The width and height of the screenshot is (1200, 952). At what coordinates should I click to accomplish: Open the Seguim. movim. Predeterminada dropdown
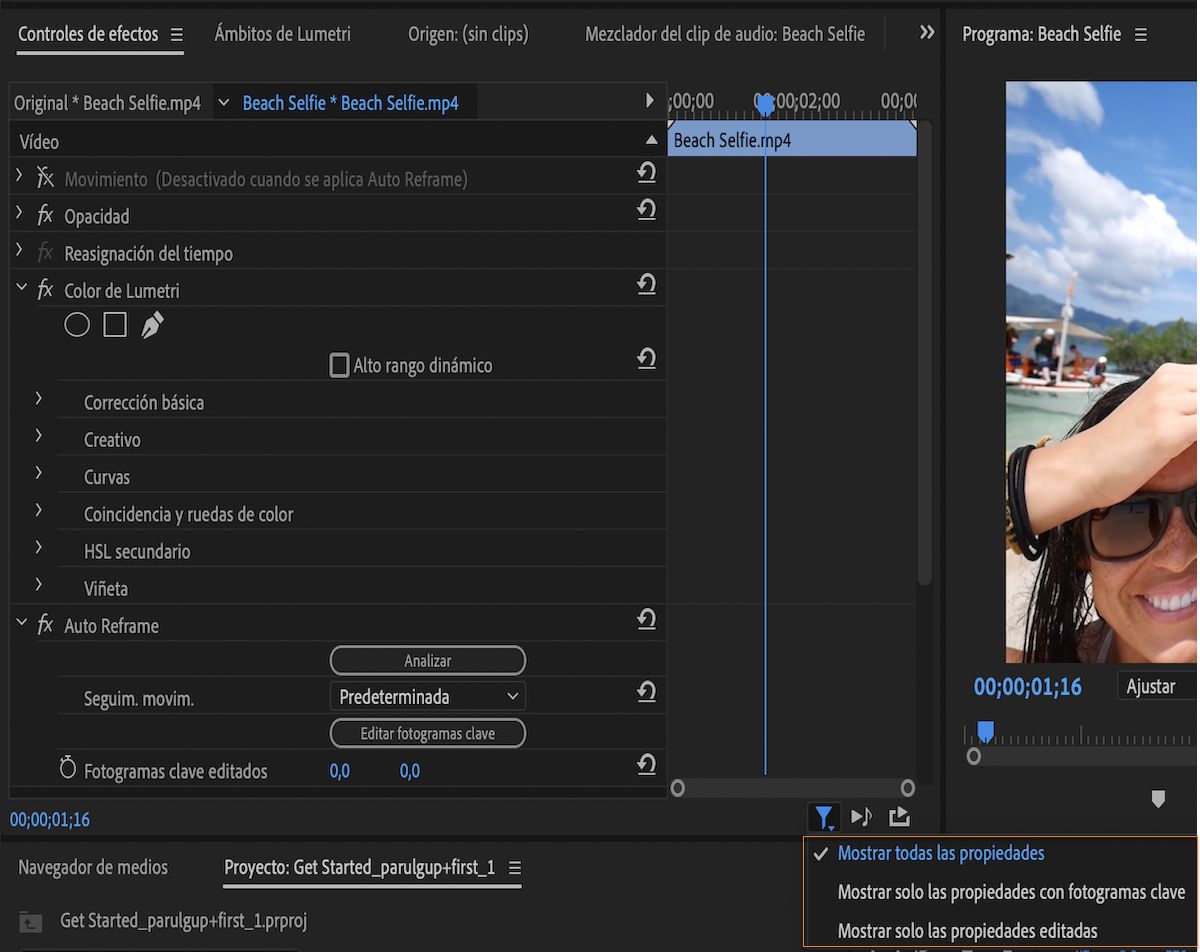point(427,697)
